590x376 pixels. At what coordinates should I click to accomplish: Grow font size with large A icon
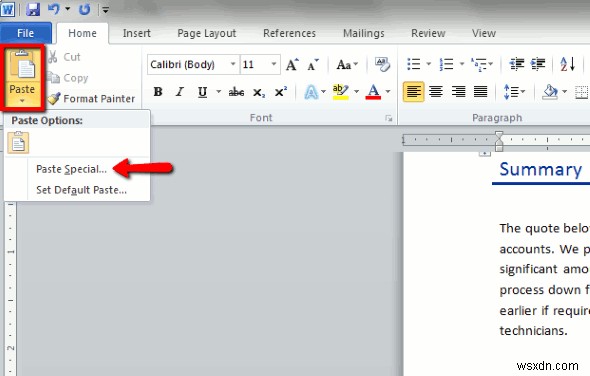pyautogui.click(x=292, y=65)
